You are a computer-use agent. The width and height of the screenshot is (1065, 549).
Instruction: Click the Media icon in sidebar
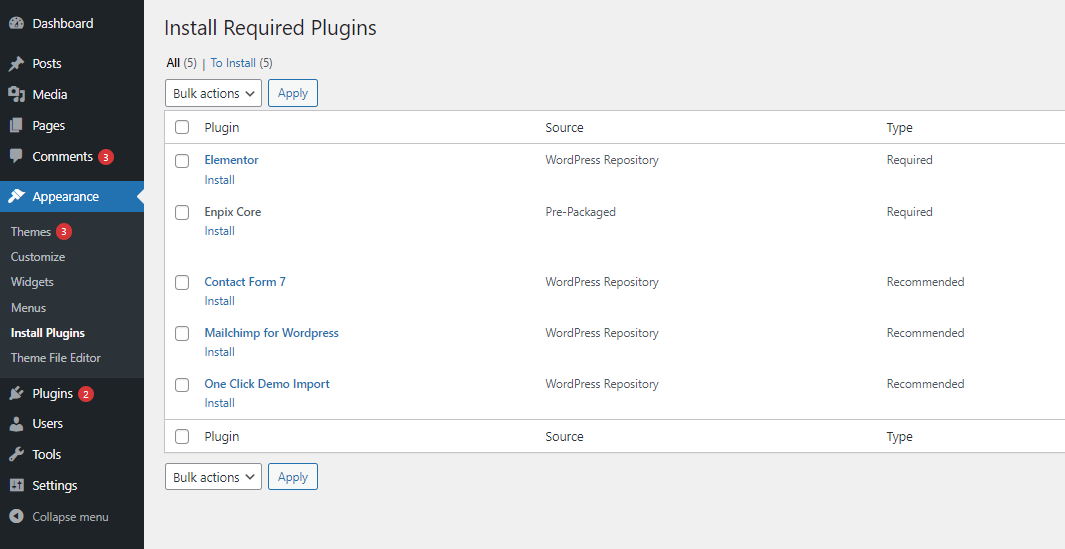[x=16, y=94]
